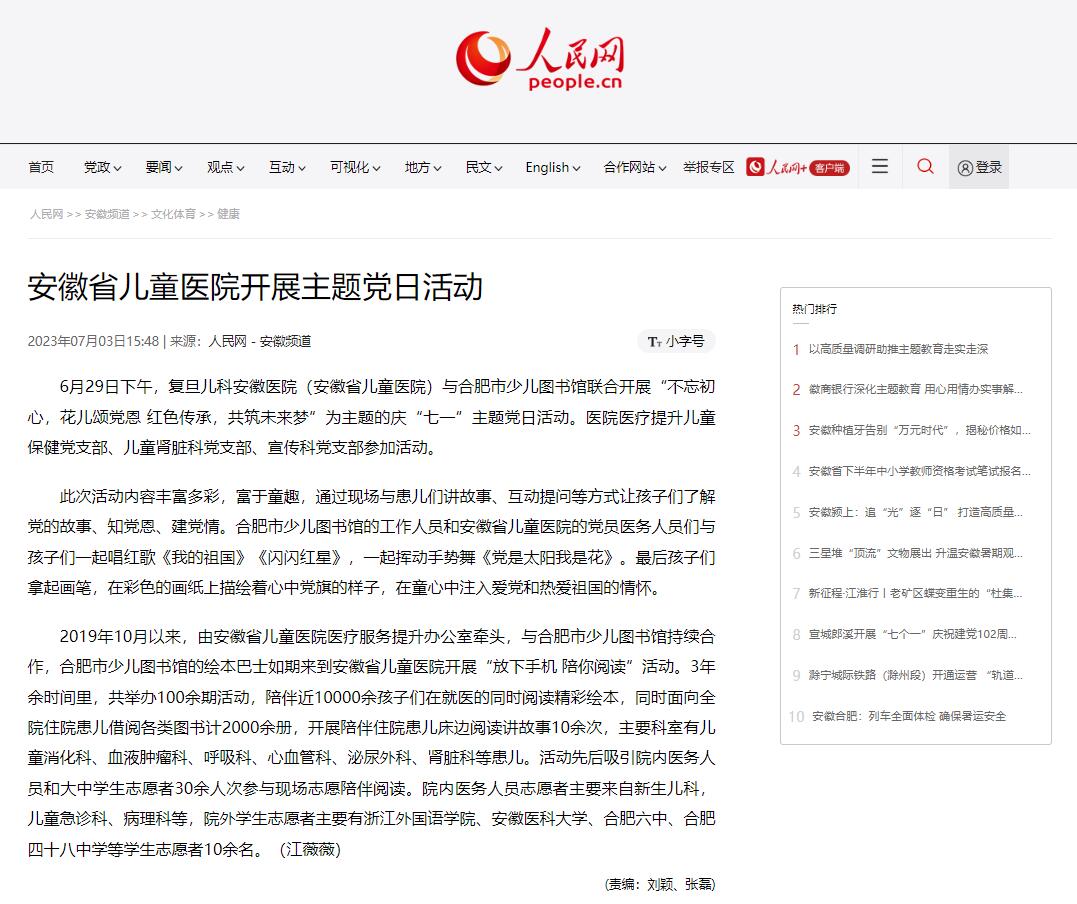Open hot article about 三星堆 文物展出

(x=916, y=553)
